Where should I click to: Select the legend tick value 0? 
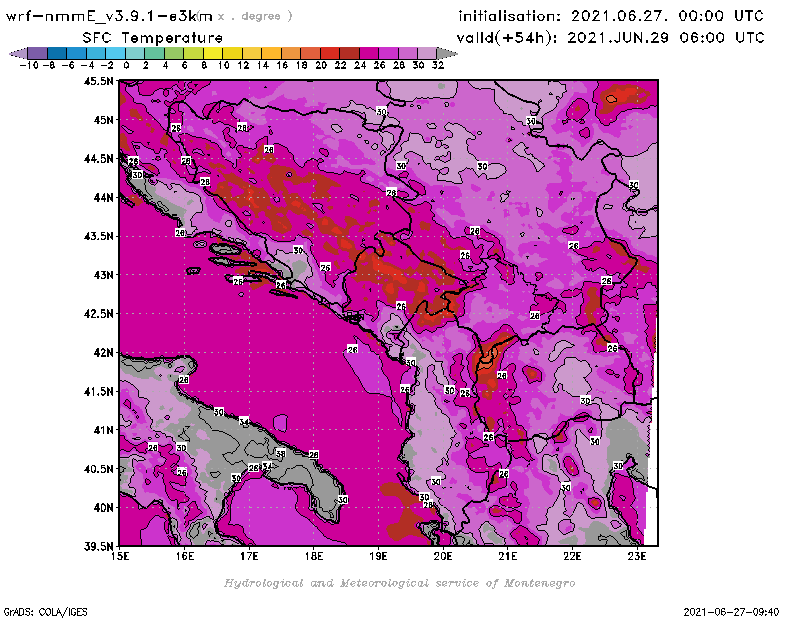point(126,65)
